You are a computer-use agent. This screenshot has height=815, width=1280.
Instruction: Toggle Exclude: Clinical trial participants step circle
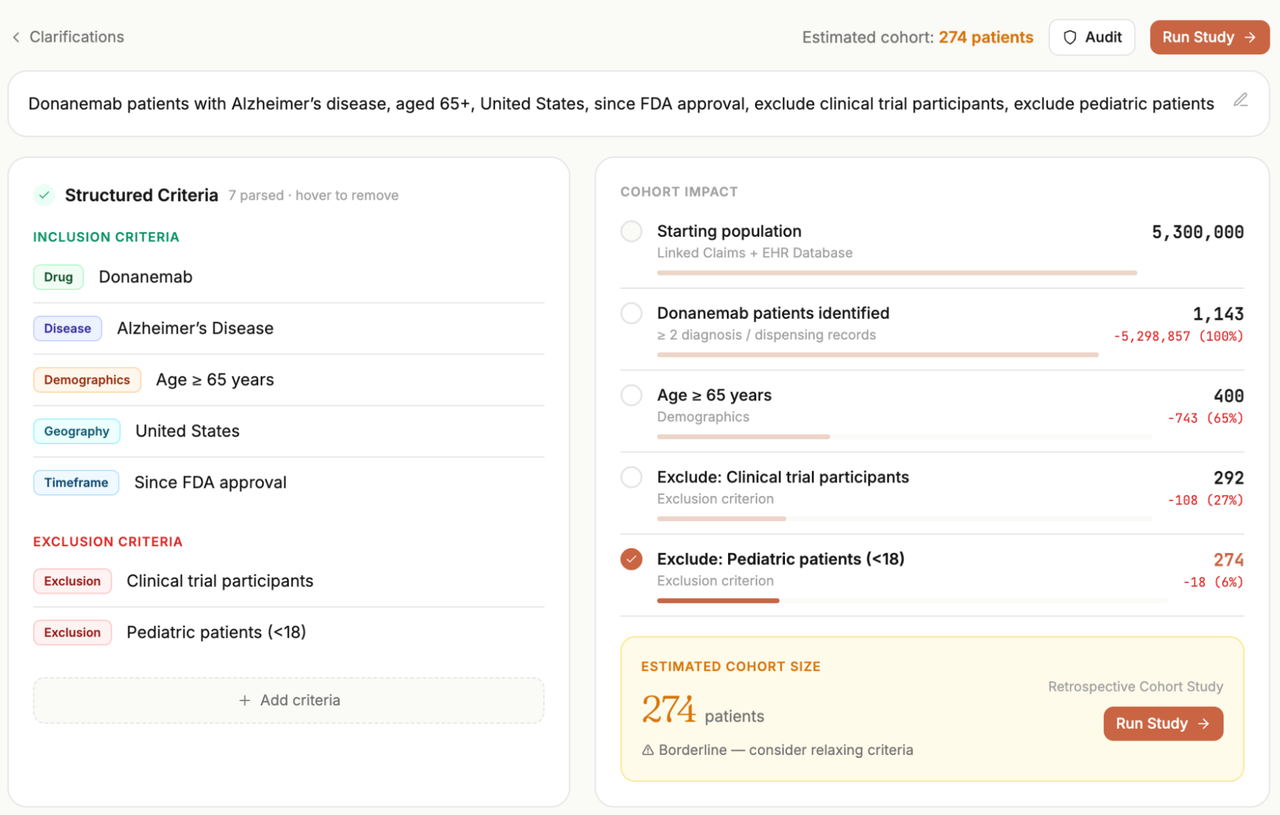tap(631, 477)
